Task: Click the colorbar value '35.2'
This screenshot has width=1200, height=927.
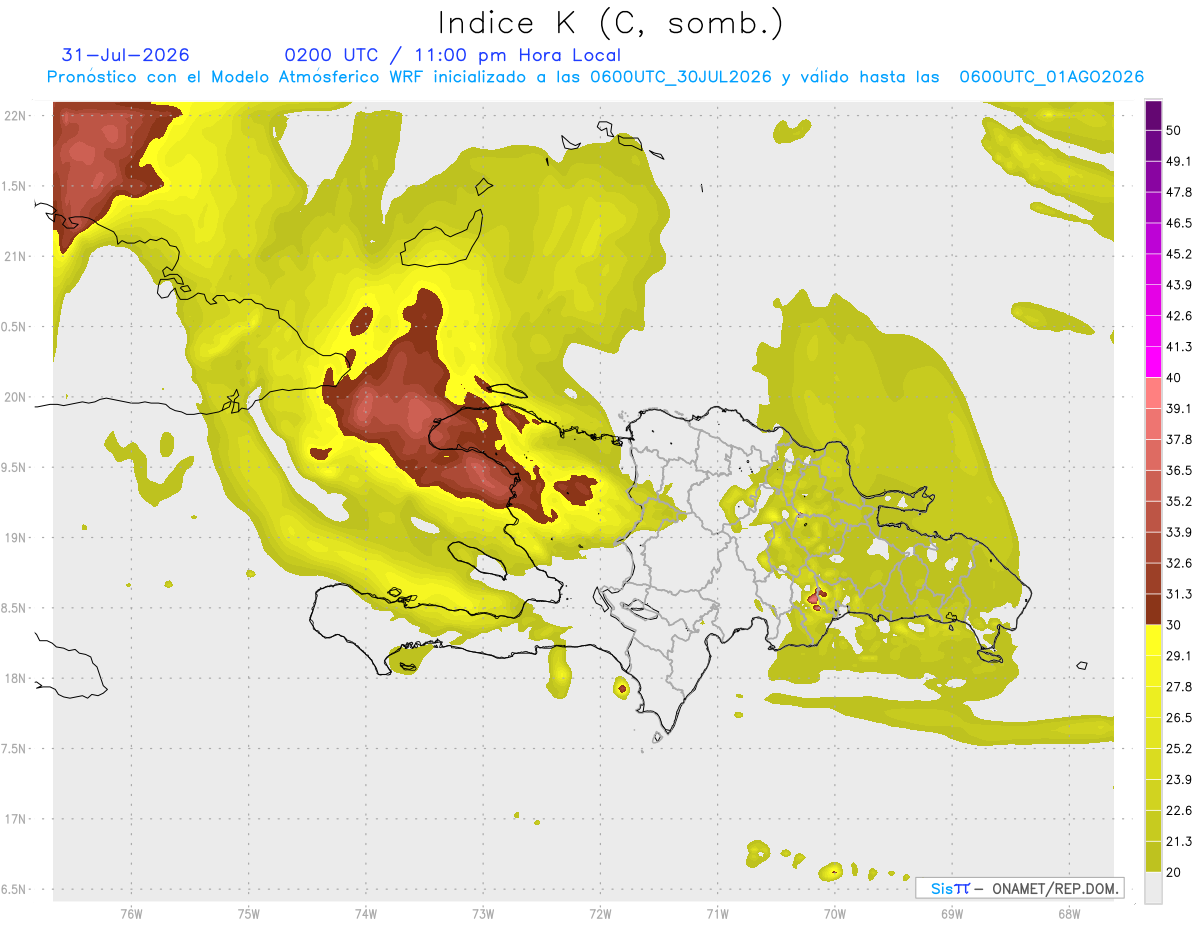Action: 1179,501
